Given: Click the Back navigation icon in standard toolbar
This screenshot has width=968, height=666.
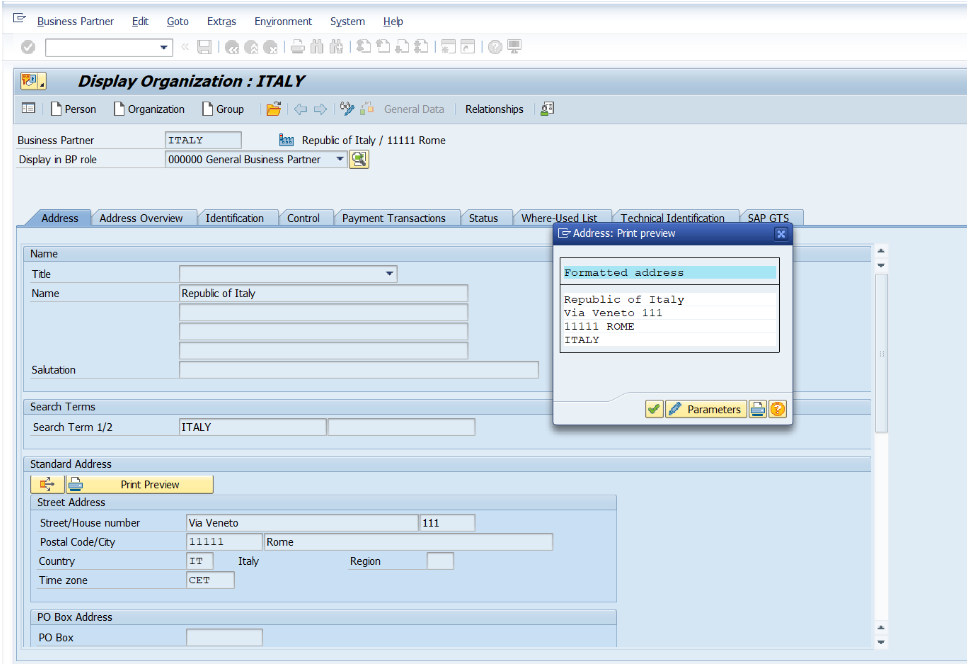Looking at the screenshot, I should click(x=232, y=47).
